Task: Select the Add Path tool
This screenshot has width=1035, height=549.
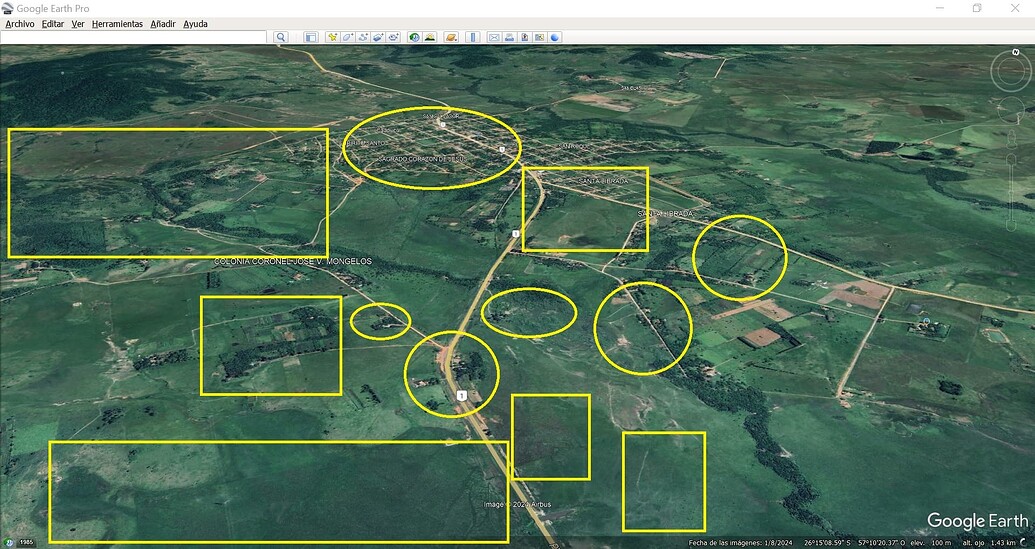Action: coord(363,37)
